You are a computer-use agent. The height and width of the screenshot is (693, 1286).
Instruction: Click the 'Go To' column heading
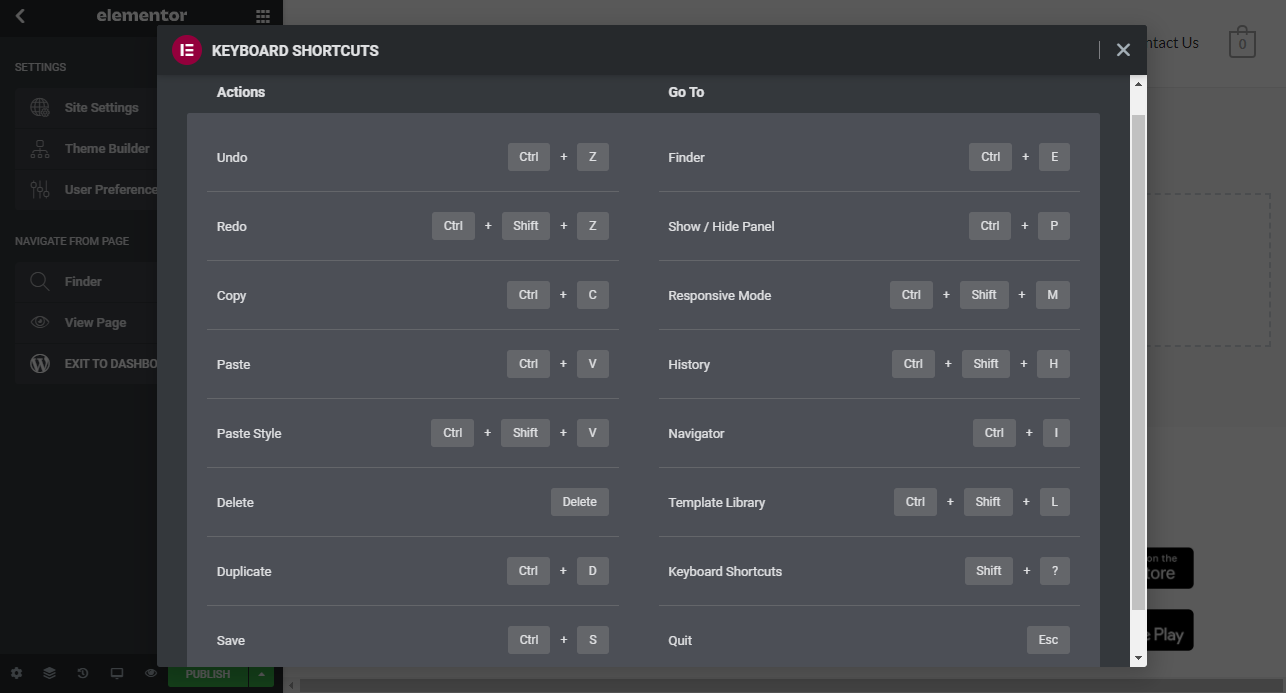686,92
